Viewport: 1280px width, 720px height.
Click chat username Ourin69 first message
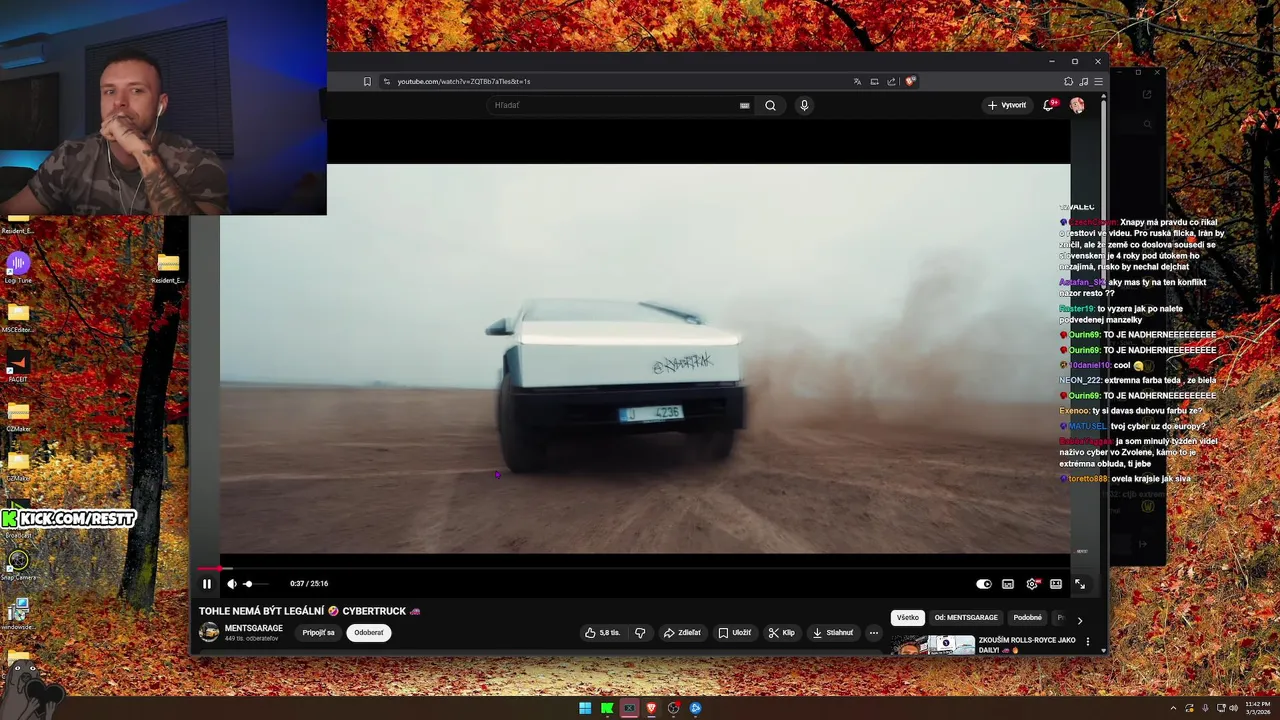click(1084, 335)
